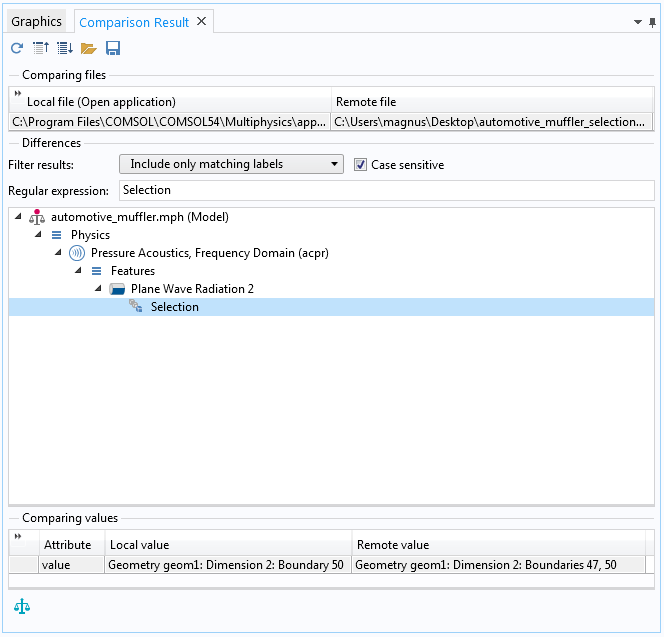Click the Comparing files table column chooser arrows
Image resolution: width=664 pixels, height=637 pixels.
(x=17, y=93)
